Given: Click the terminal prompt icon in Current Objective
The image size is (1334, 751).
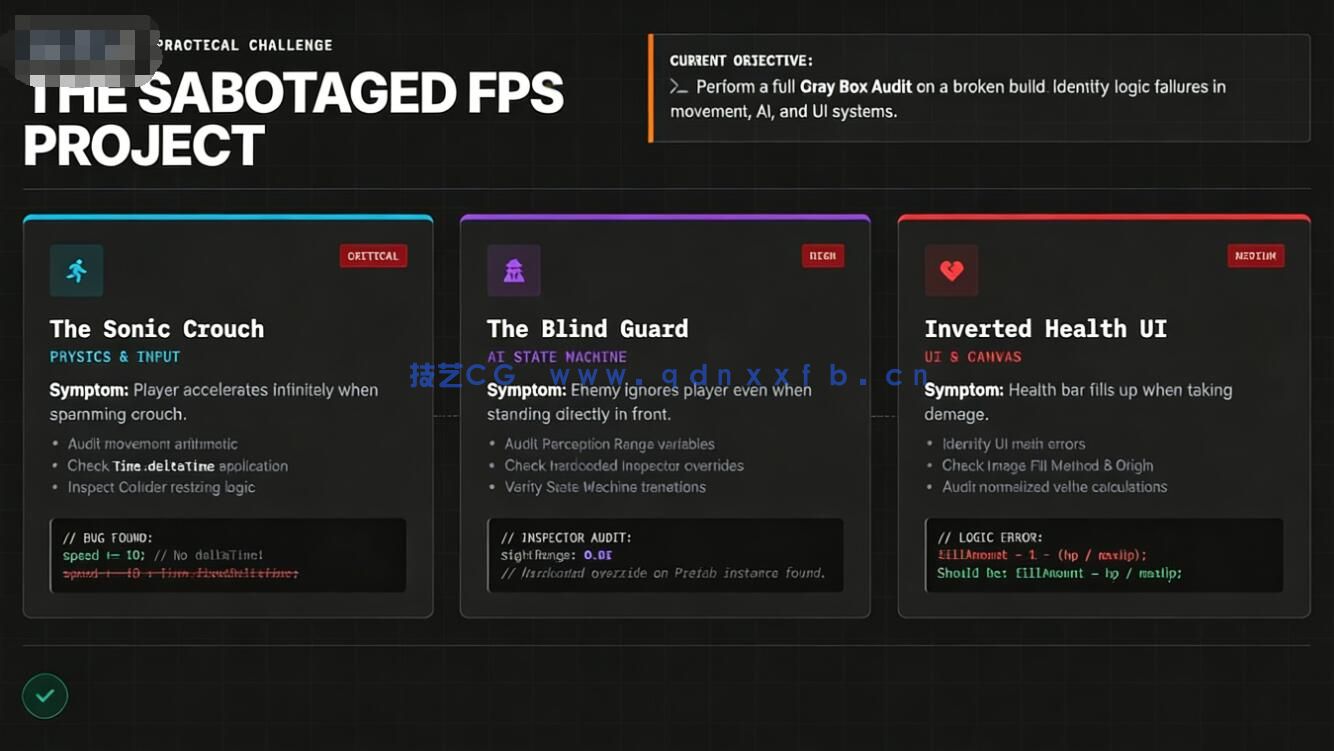Looking at the screenshot, I should (x=679, y=87).
